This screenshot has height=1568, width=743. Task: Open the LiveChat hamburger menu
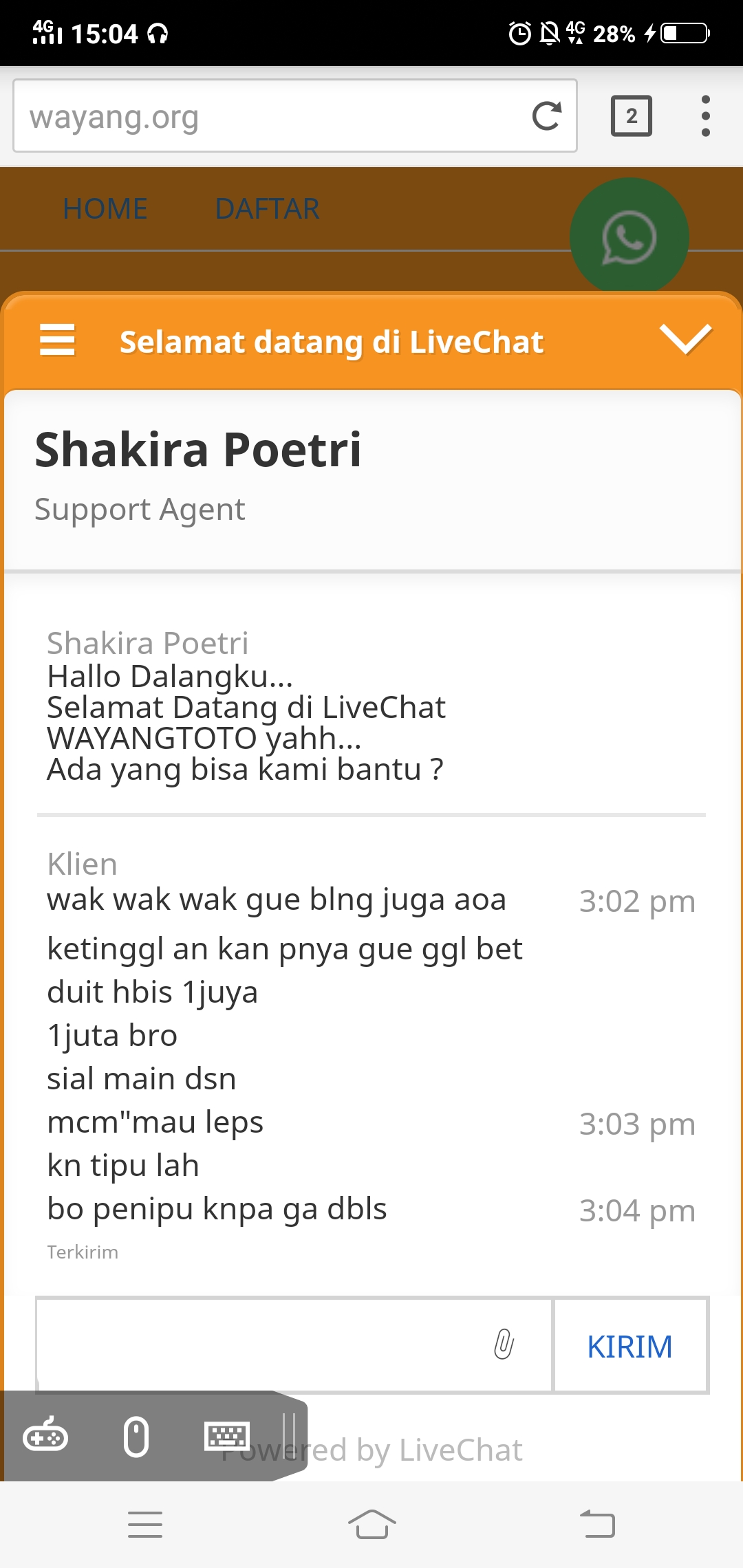(57, 340)
